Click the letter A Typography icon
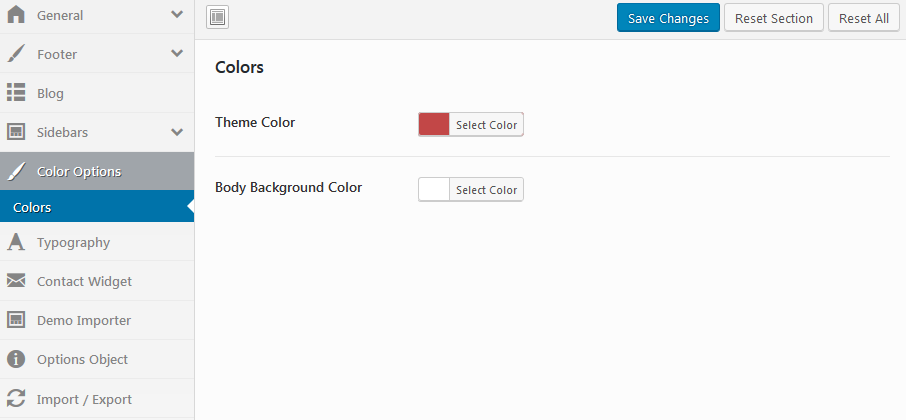 16,242
